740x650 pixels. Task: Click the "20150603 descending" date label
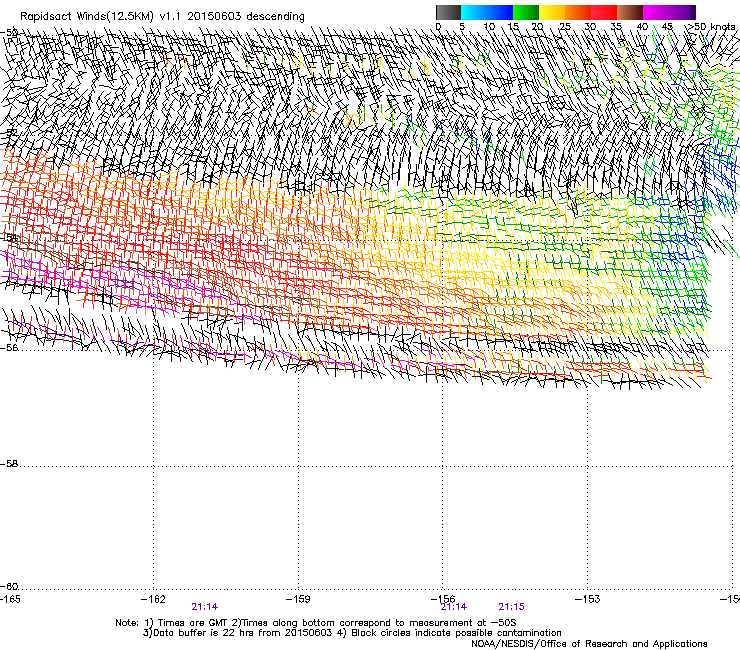[x=246, y=17]
